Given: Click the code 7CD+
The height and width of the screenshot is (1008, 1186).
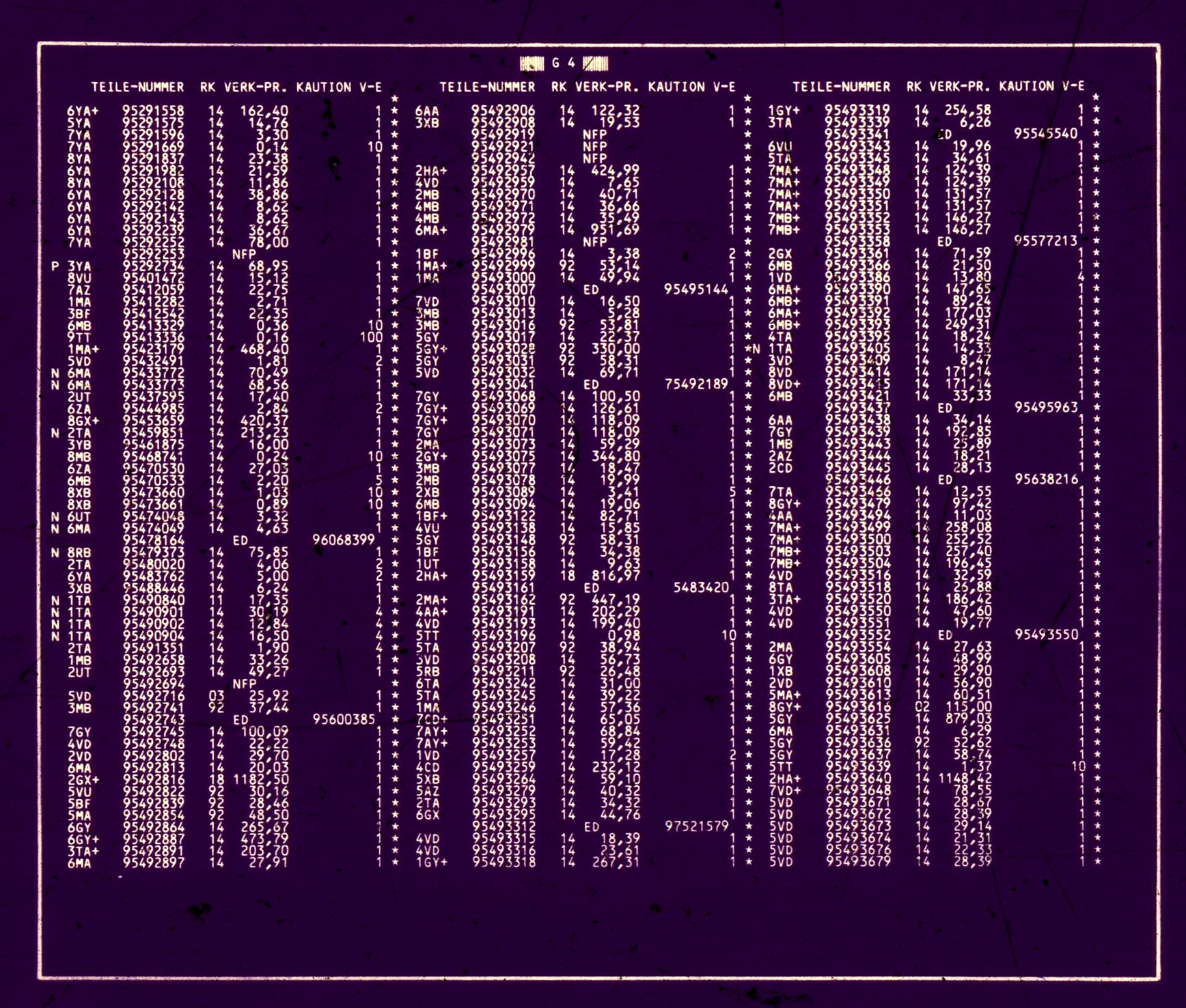Looking at the screenshot, I should 431,719.
